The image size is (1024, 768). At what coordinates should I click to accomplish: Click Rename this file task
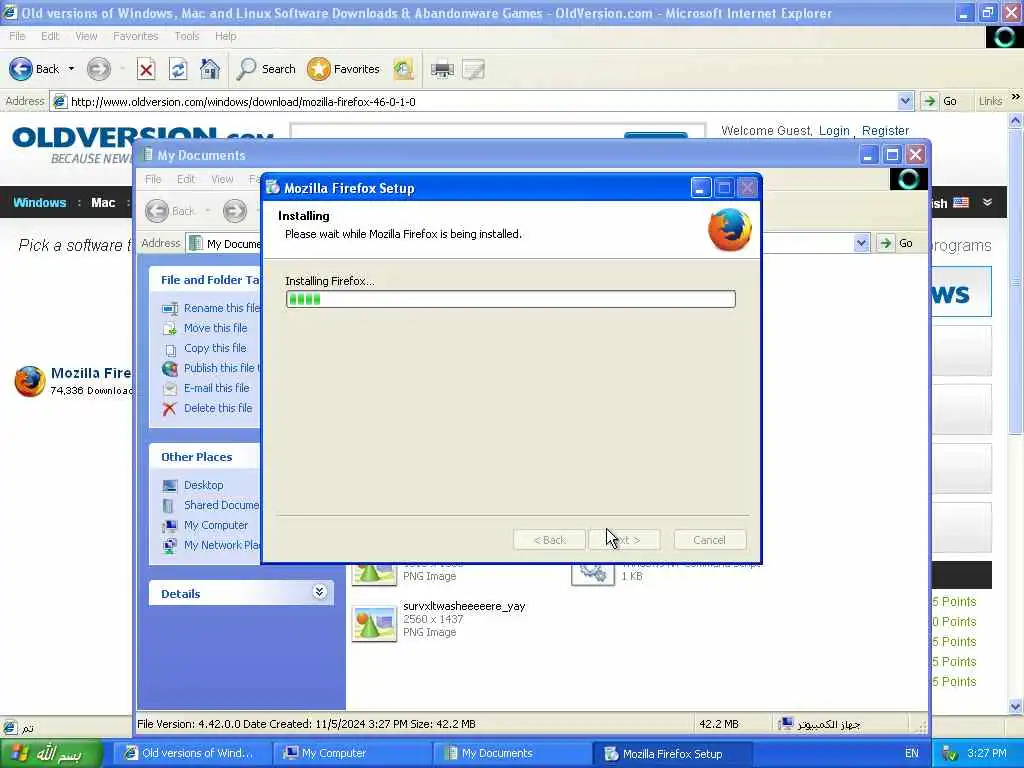point(211,308)
